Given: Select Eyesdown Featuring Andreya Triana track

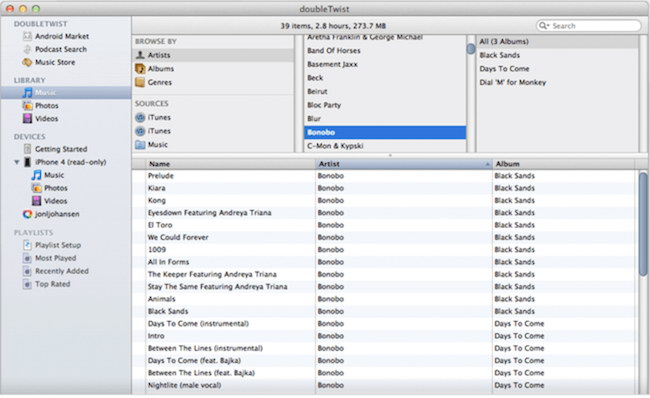Looking at the screenshot, I should [x=210, y=213].
